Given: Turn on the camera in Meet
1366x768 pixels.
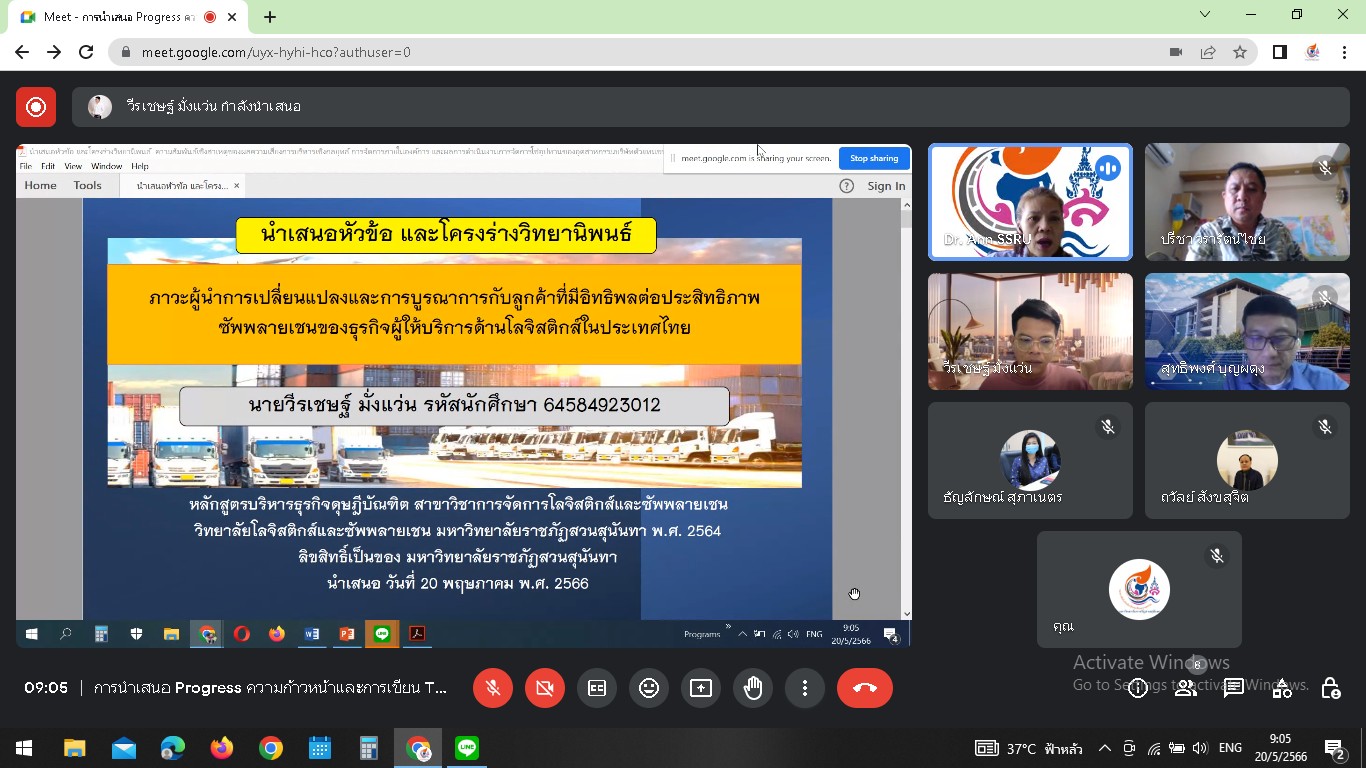Looking at the screenshot, I should [545, 688].
